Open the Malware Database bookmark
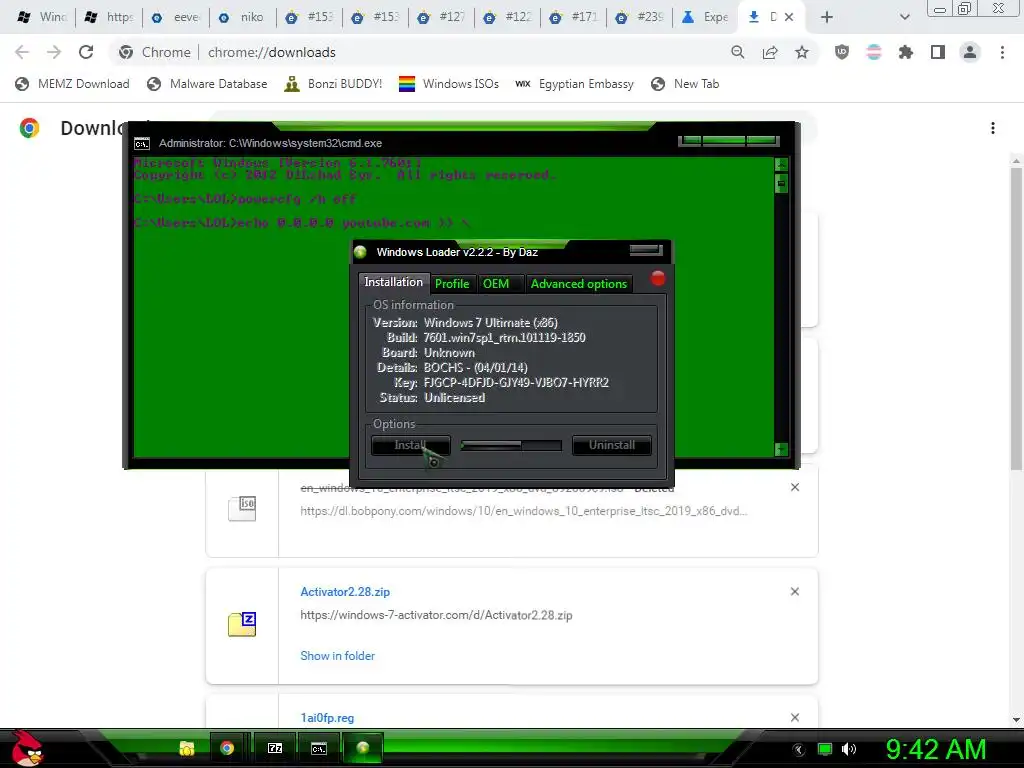The width and height of the screenshot is (1024, 768). 208,84
